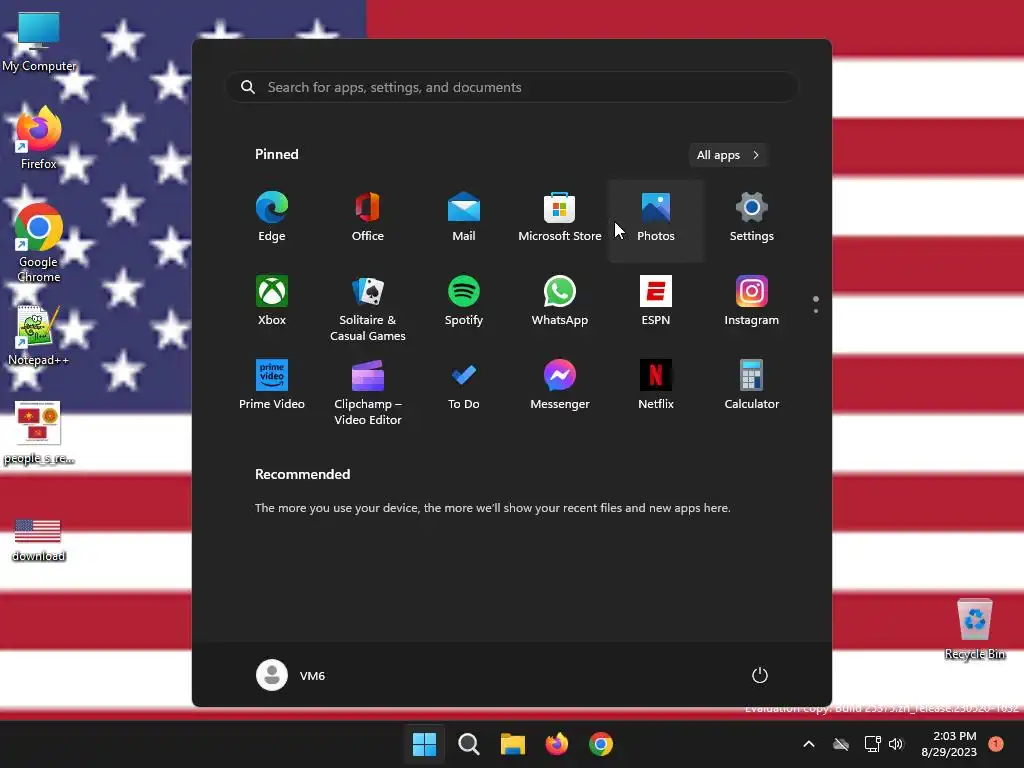1024x768 pixels.
Task: Launch the ESPN app
Action: tap(656, 301)
